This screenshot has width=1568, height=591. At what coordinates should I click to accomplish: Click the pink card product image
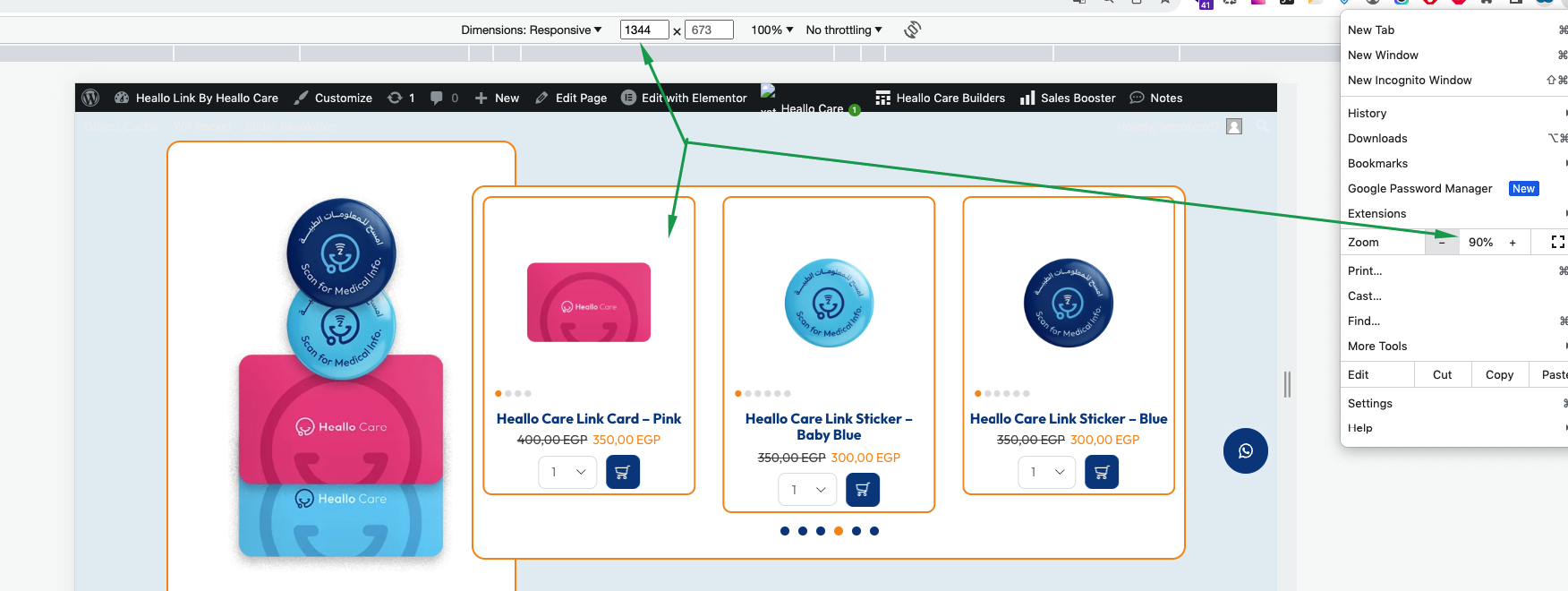point(589,302)
